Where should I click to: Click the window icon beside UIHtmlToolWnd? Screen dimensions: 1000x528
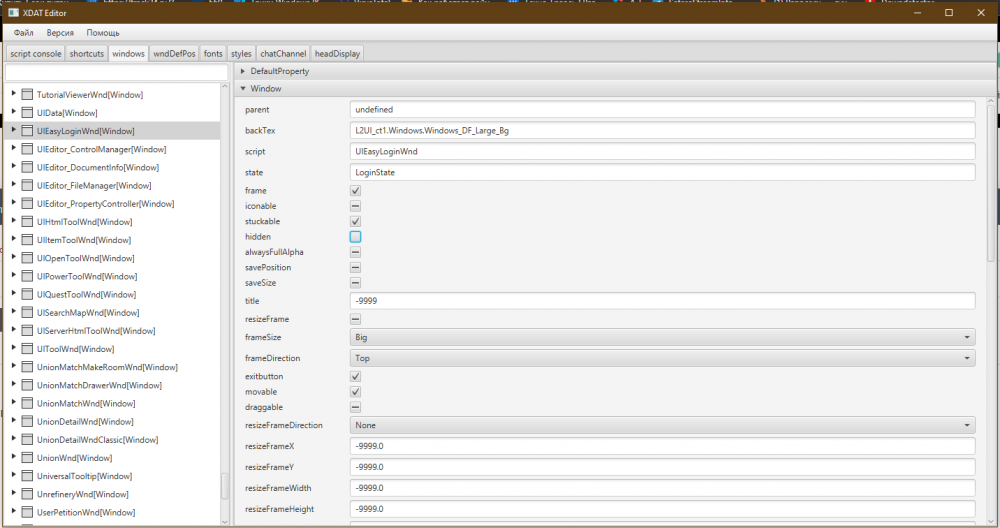pos(27,222)
